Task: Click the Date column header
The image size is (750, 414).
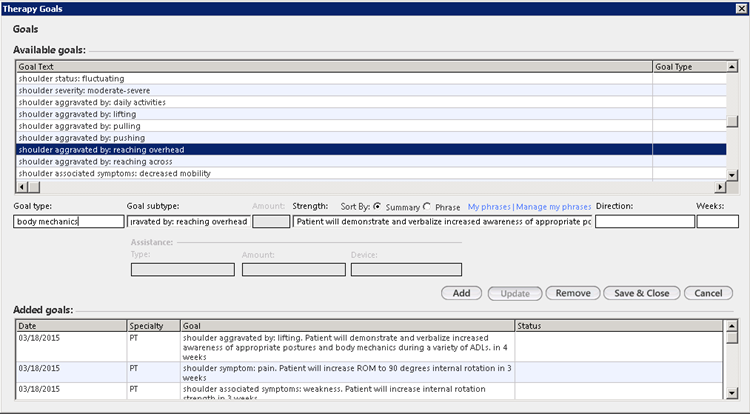Action: [71, 326]
